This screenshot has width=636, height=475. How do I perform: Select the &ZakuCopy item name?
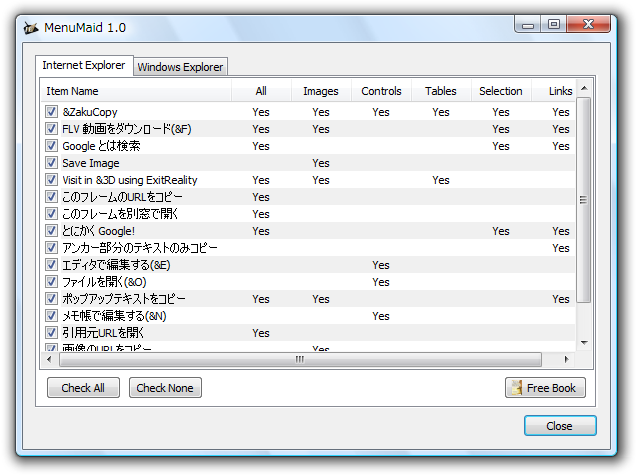[90, 112]
